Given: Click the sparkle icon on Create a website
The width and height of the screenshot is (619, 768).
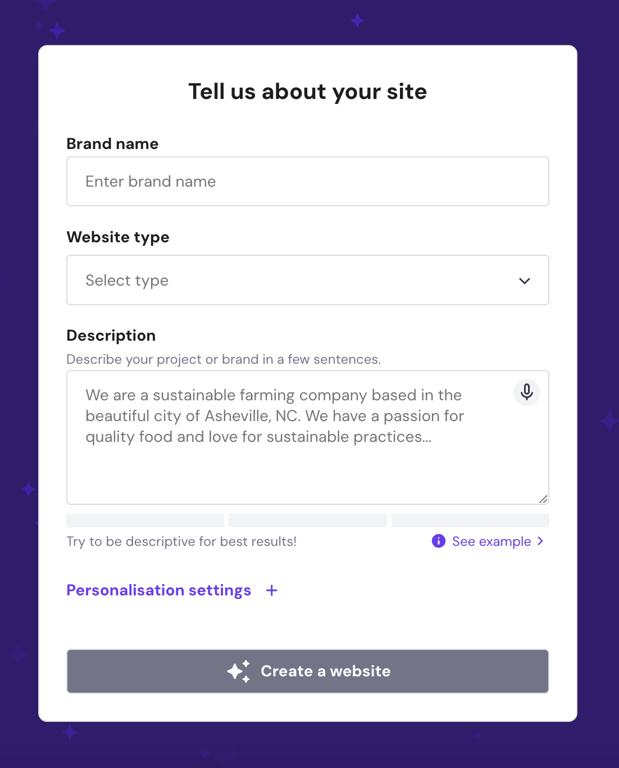Looking at the screenshot, I should point(238,671).
